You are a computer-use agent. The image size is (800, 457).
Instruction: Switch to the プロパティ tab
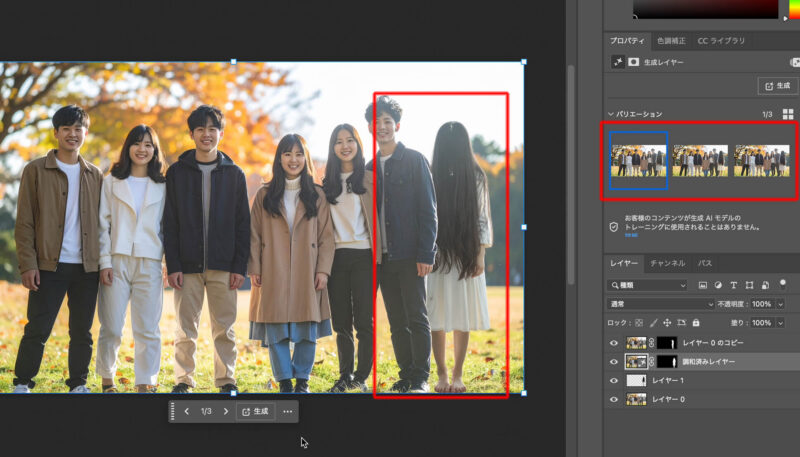pos(627,41)
